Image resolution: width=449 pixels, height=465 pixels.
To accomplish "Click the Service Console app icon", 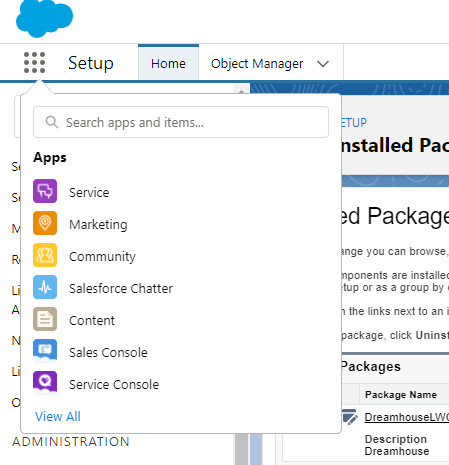I will pyautogui.click(x=45, y=383).
